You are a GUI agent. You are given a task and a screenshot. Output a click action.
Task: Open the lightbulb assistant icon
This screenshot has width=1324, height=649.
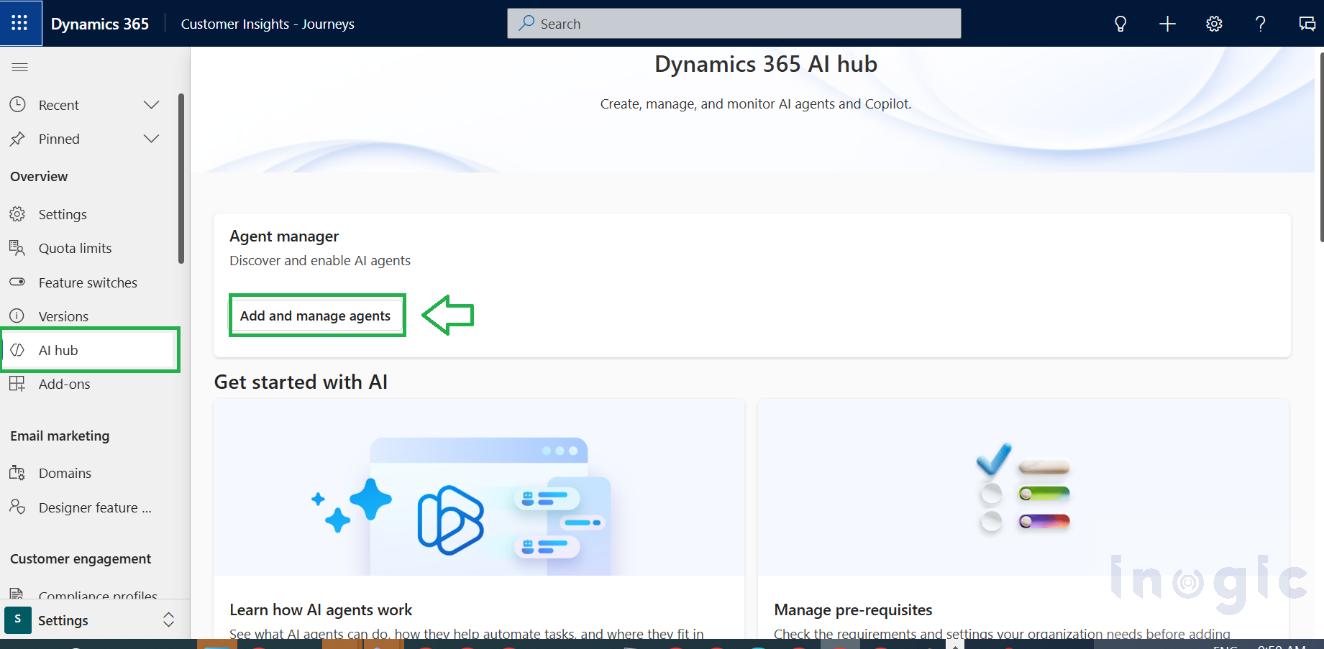click(1120, 24)
